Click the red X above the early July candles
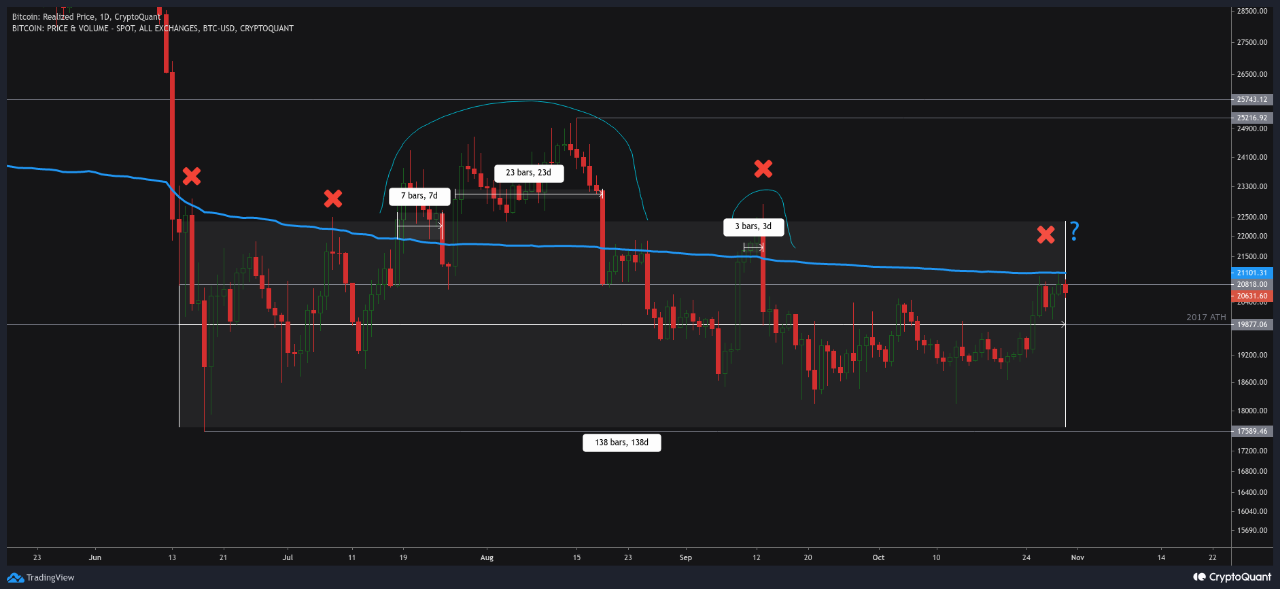 click(x=333, y=199)
